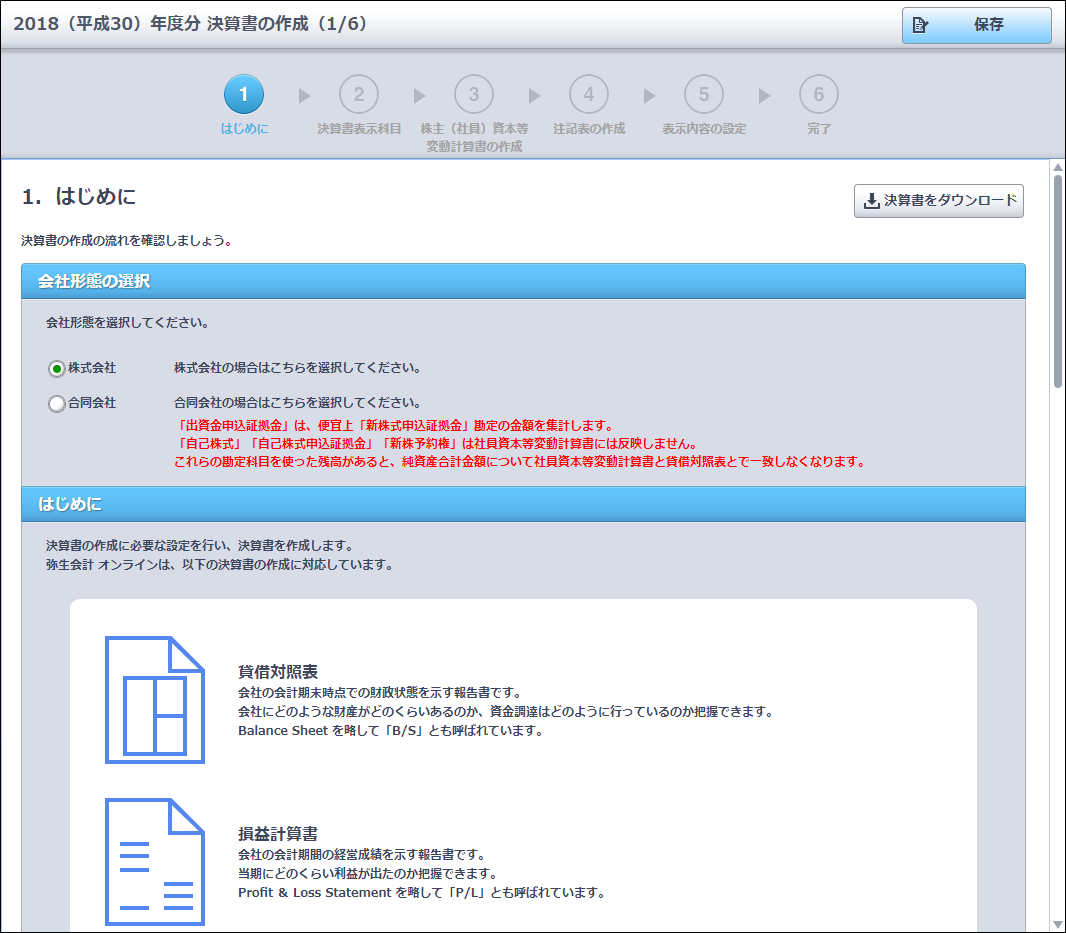
Task: Click the 会社形態の選択 section header
Action: pyautogui.click(x=523, y=281)
